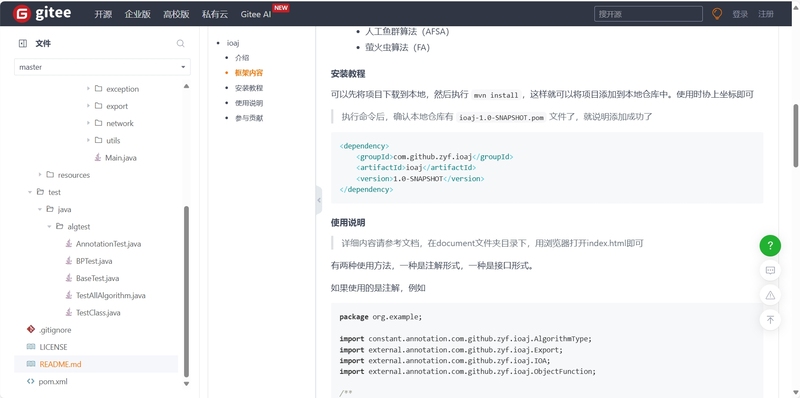
Task: Open pom.xml in the file tree
Action: click(53, 382)
